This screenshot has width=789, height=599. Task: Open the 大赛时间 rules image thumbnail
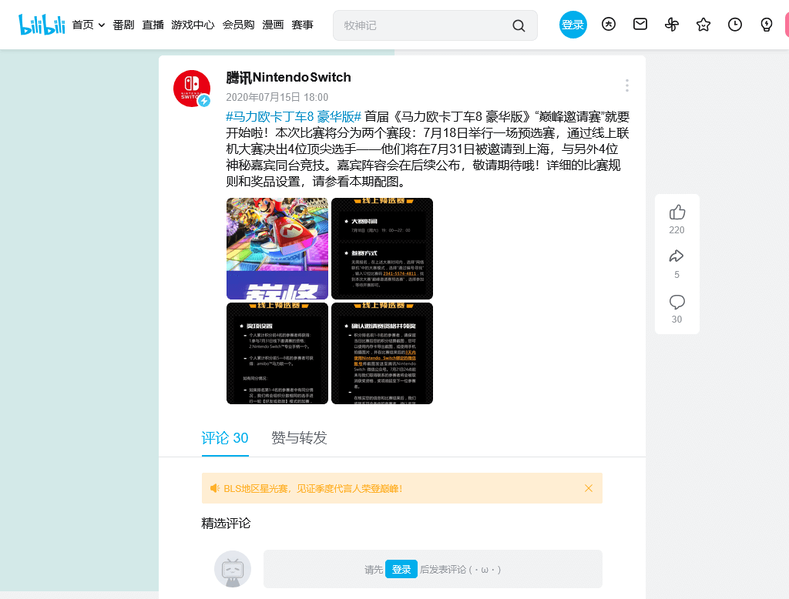pos(382,249)
